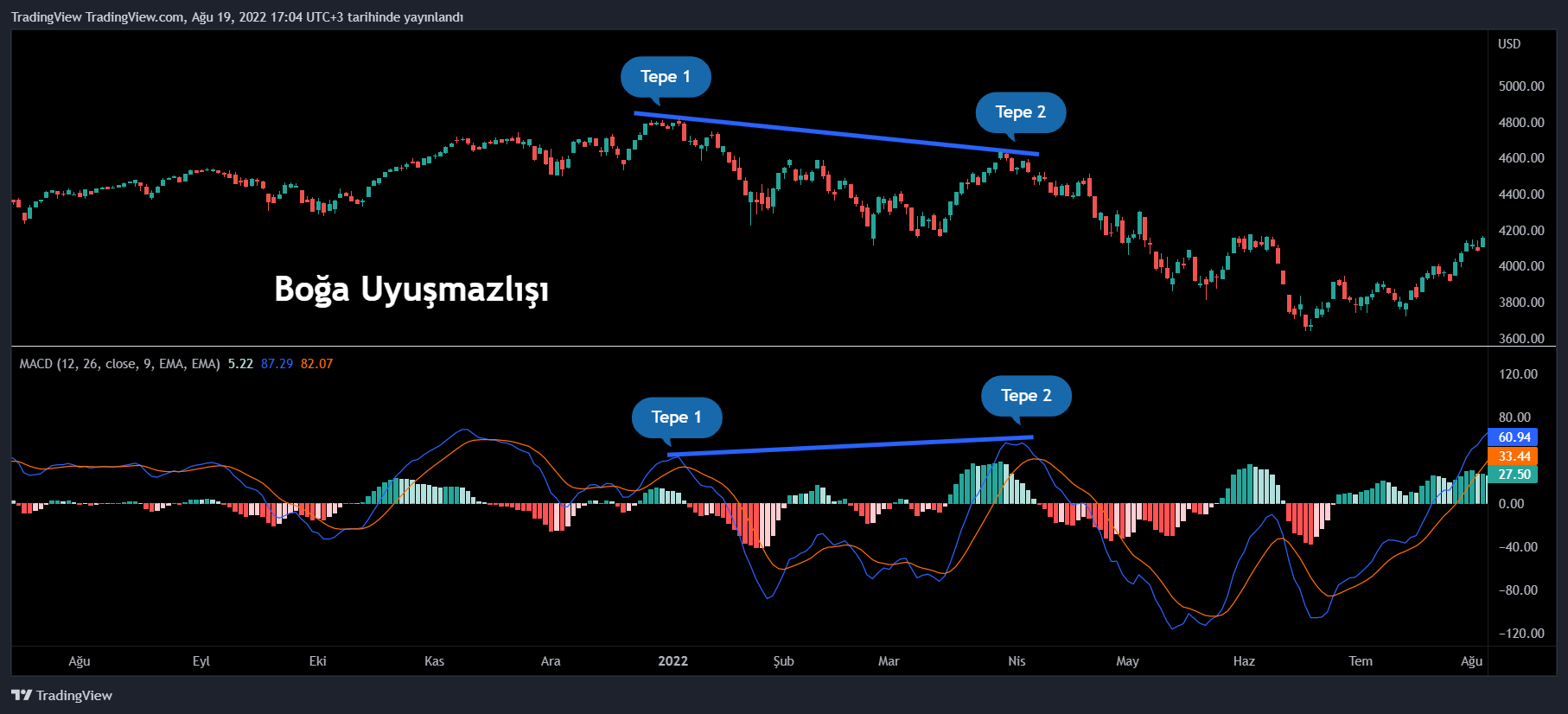
Task: Click the May month on the time axis
Action: (x=1127, y=661)
